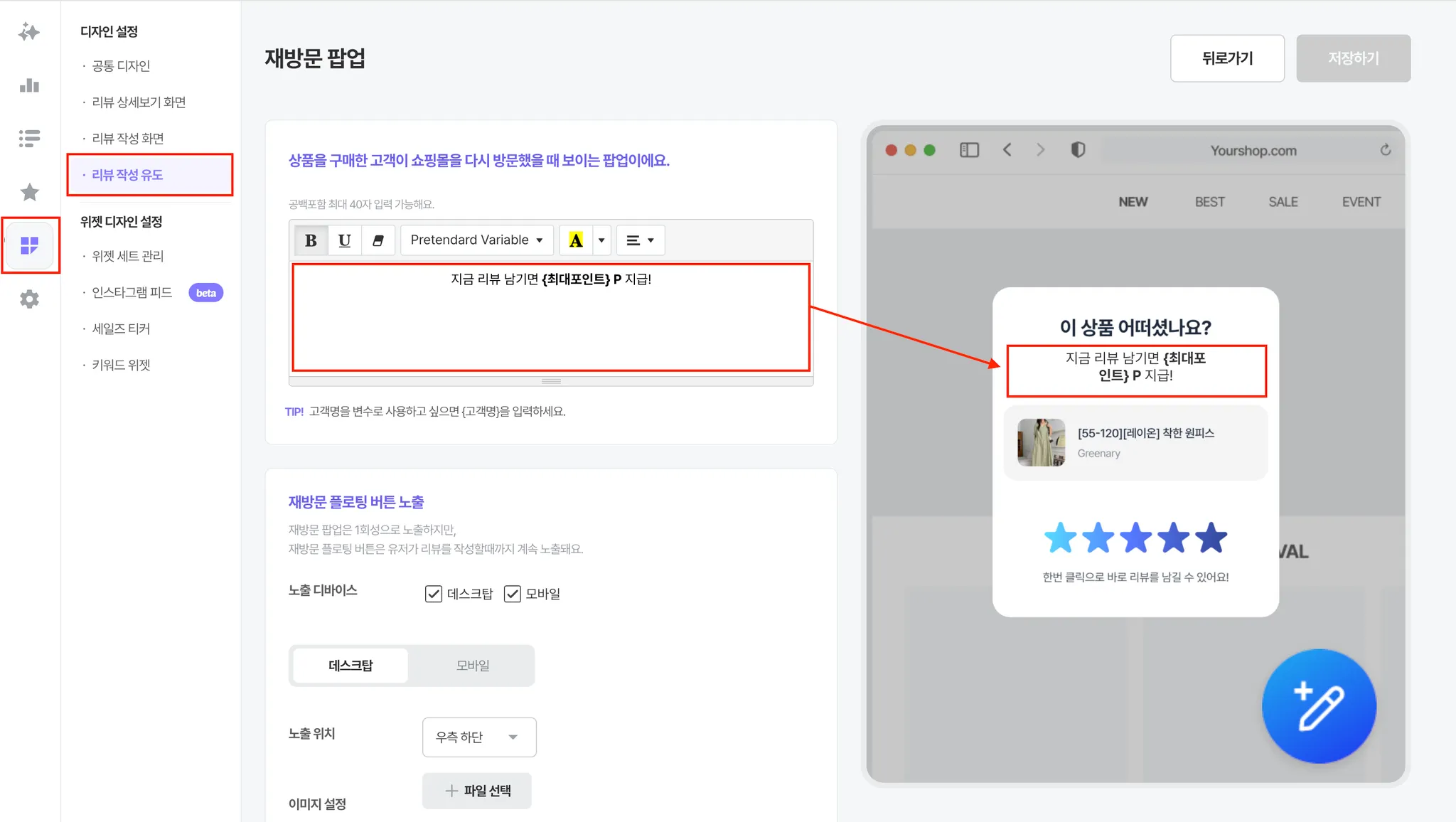Select 위젯 세트 관리 menu item
This screenshot has width=1456, height=822.
click(x=128, y=256)
